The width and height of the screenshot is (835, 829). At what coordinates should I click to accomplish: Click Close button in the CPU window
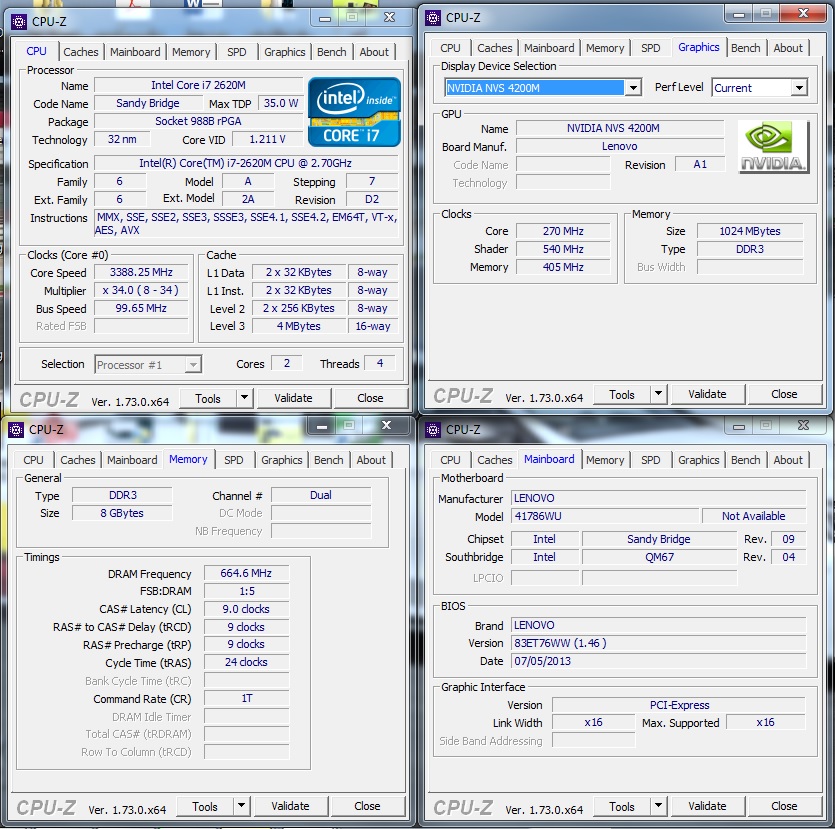370,398
